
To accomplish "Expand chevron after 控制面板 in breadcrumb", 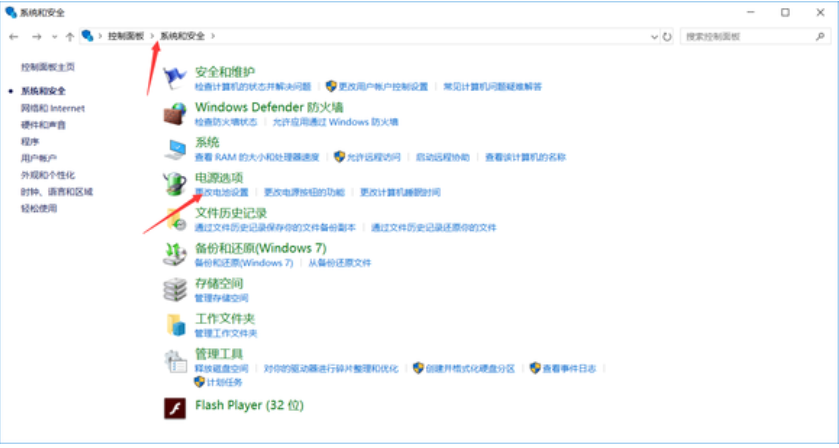I will [x=153, y=36].
